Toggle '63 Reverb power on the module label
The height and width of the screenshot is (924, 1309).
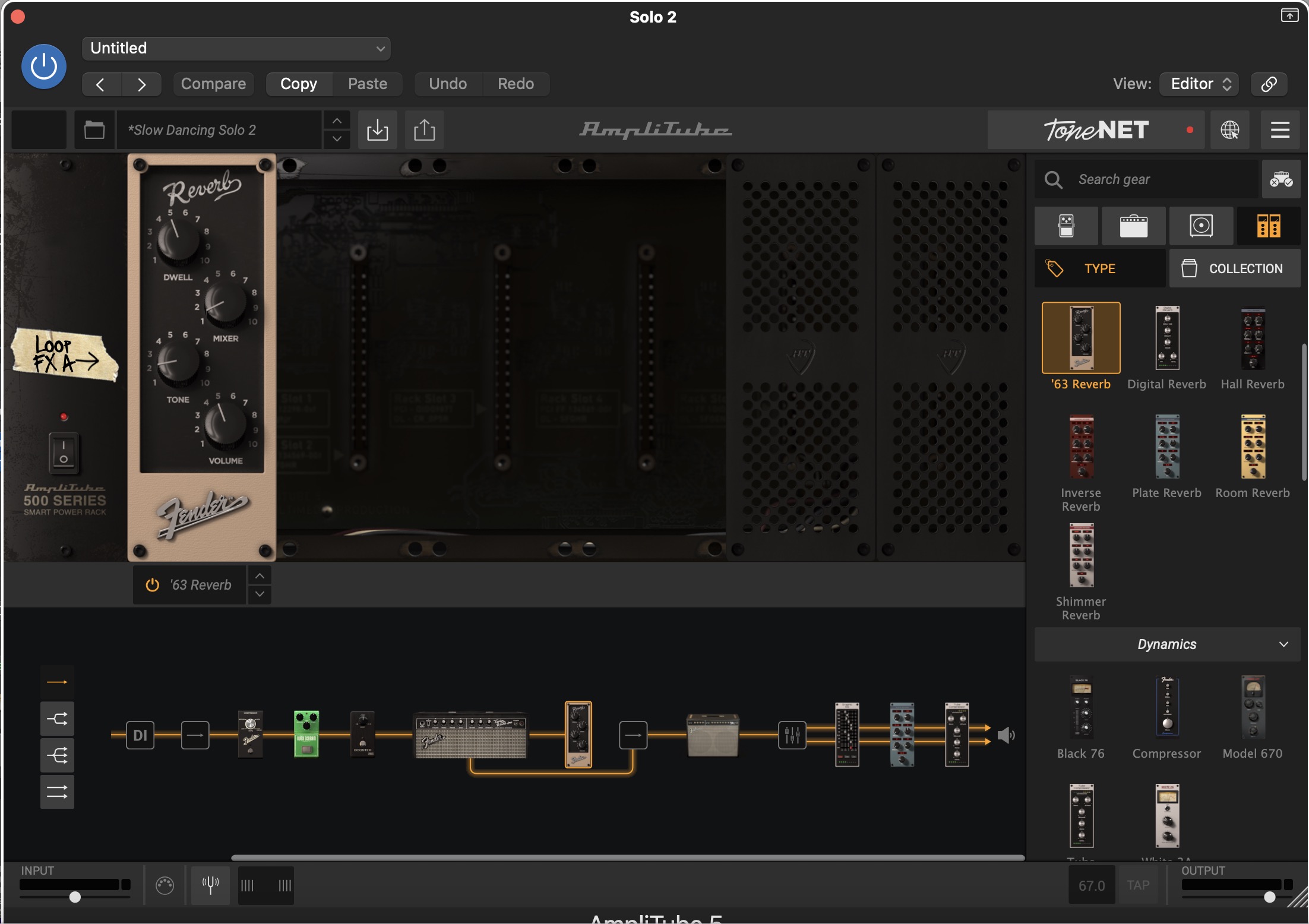[x=153, y=585]
